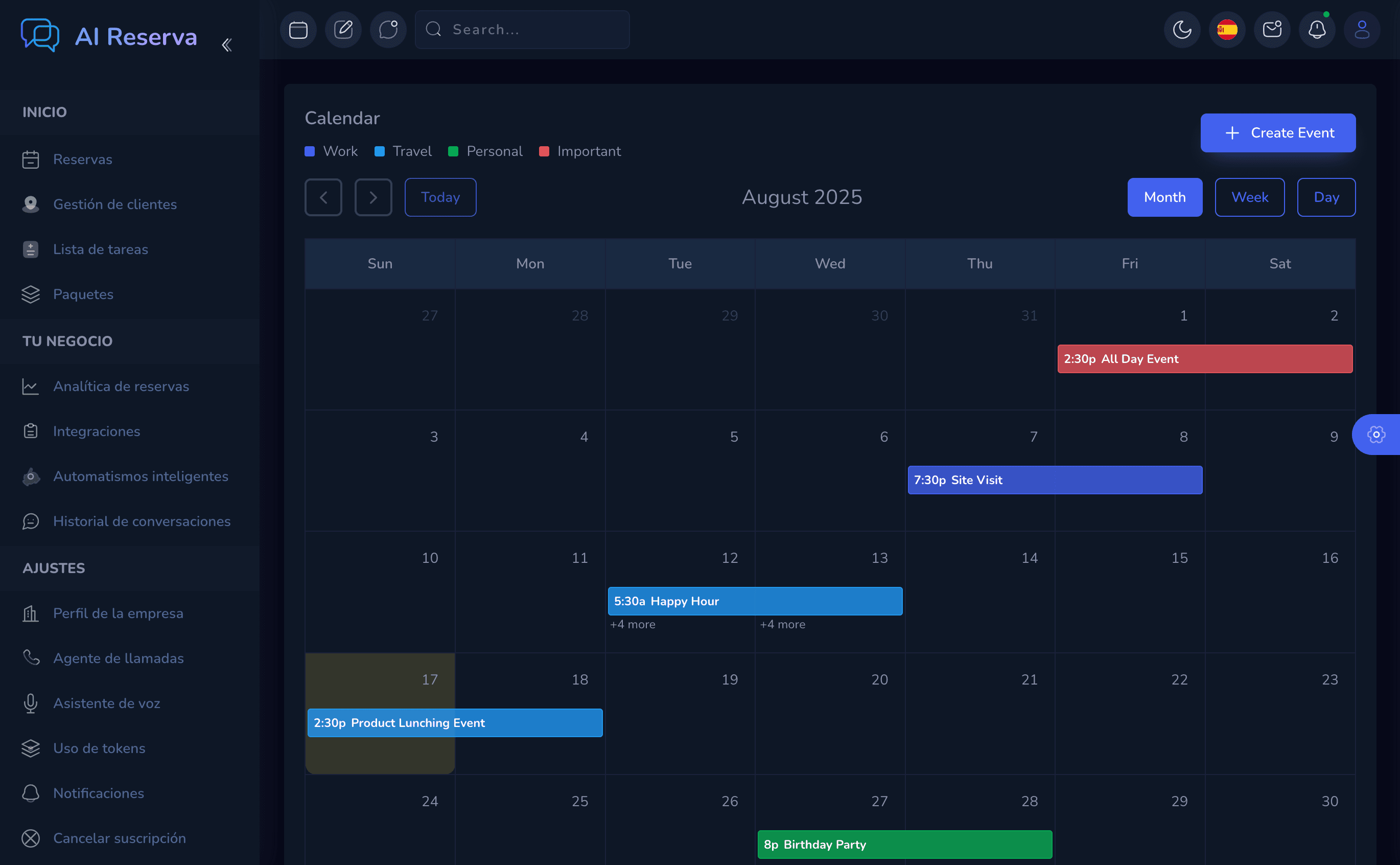Expand +4 more events on August 12

[632, 625]
